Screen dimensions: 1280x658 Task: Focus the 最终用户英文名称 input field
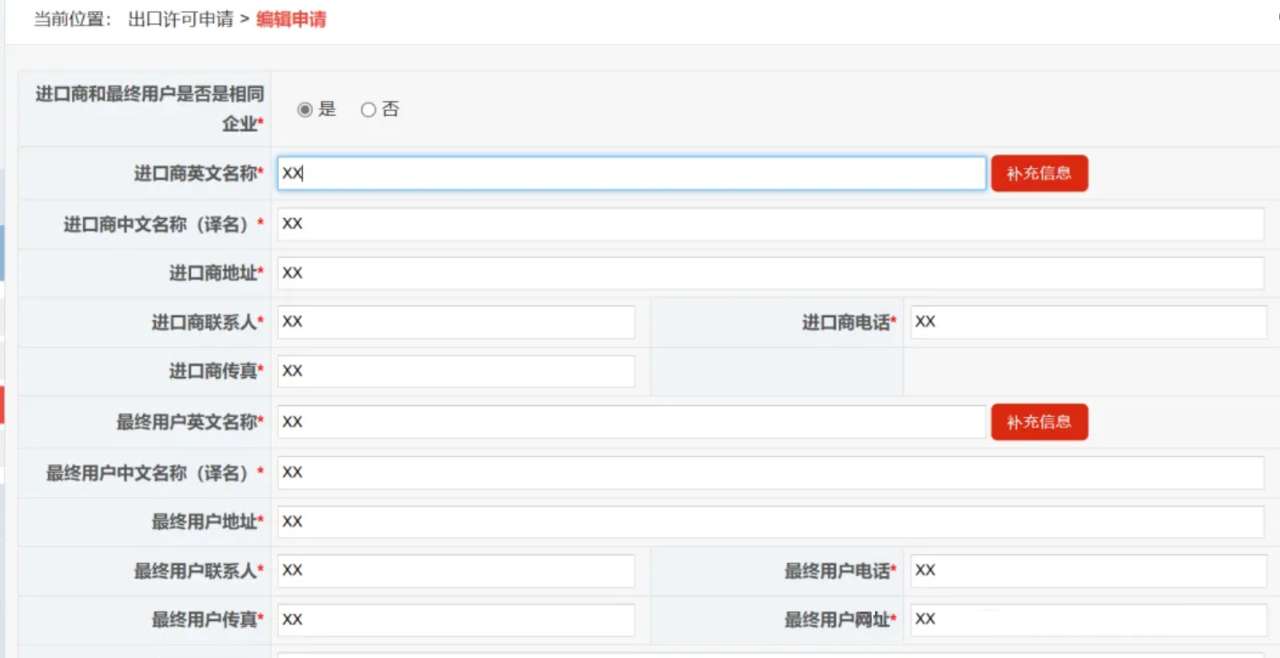631,422
